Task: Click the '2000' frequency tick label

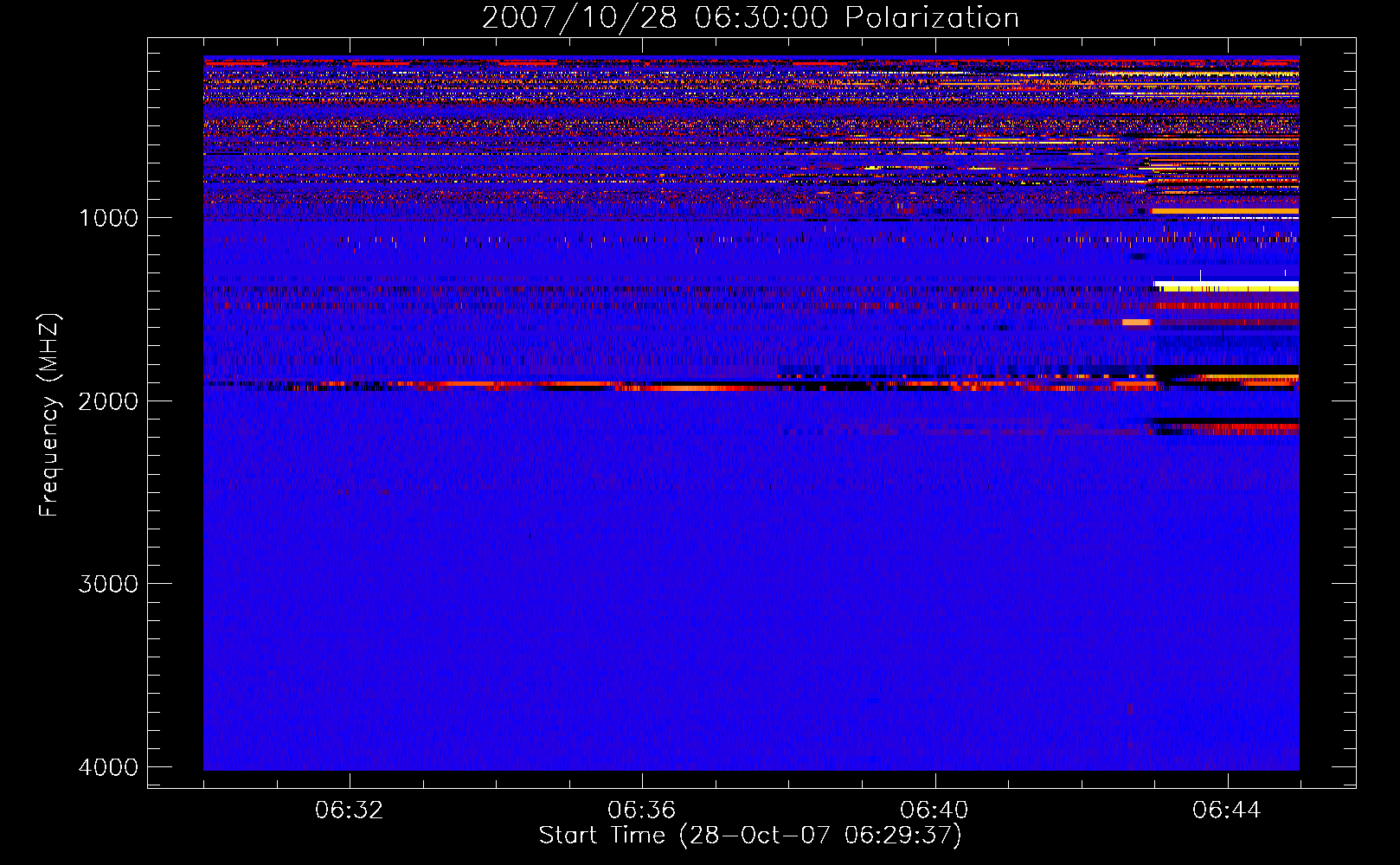Action: click(x=108, y=400)
